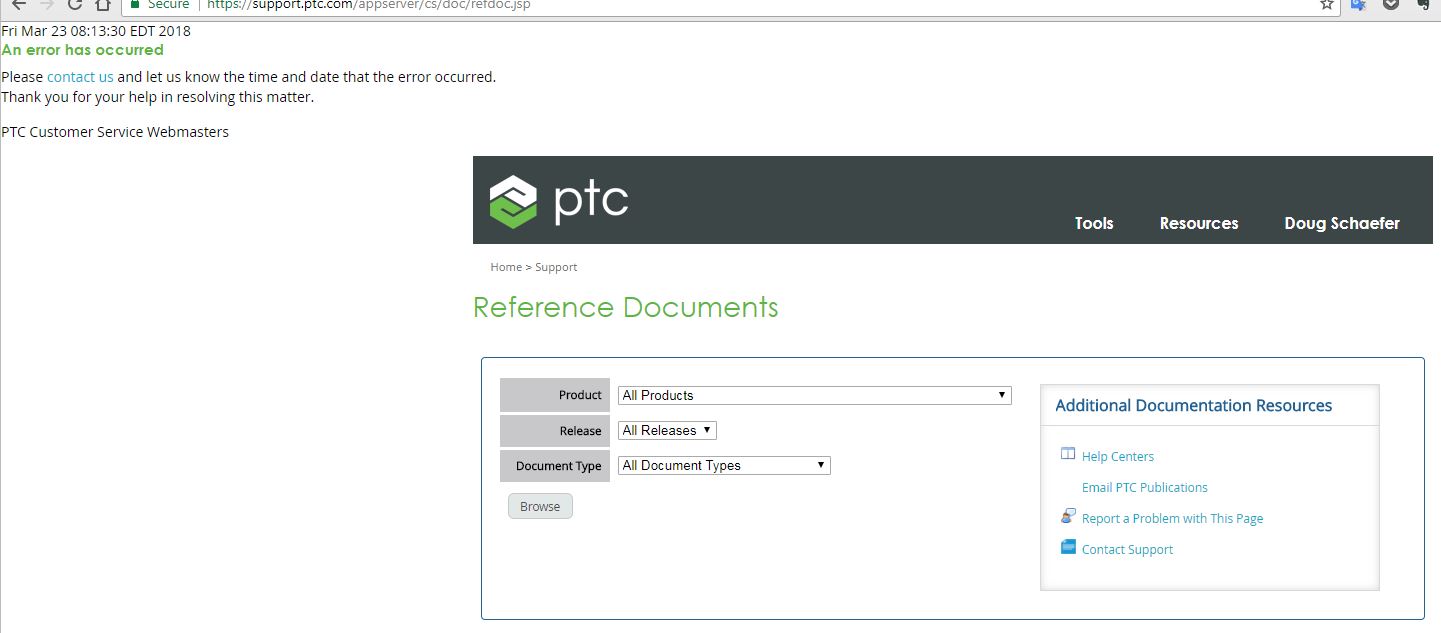Open the Document Type dropdown

724,465
